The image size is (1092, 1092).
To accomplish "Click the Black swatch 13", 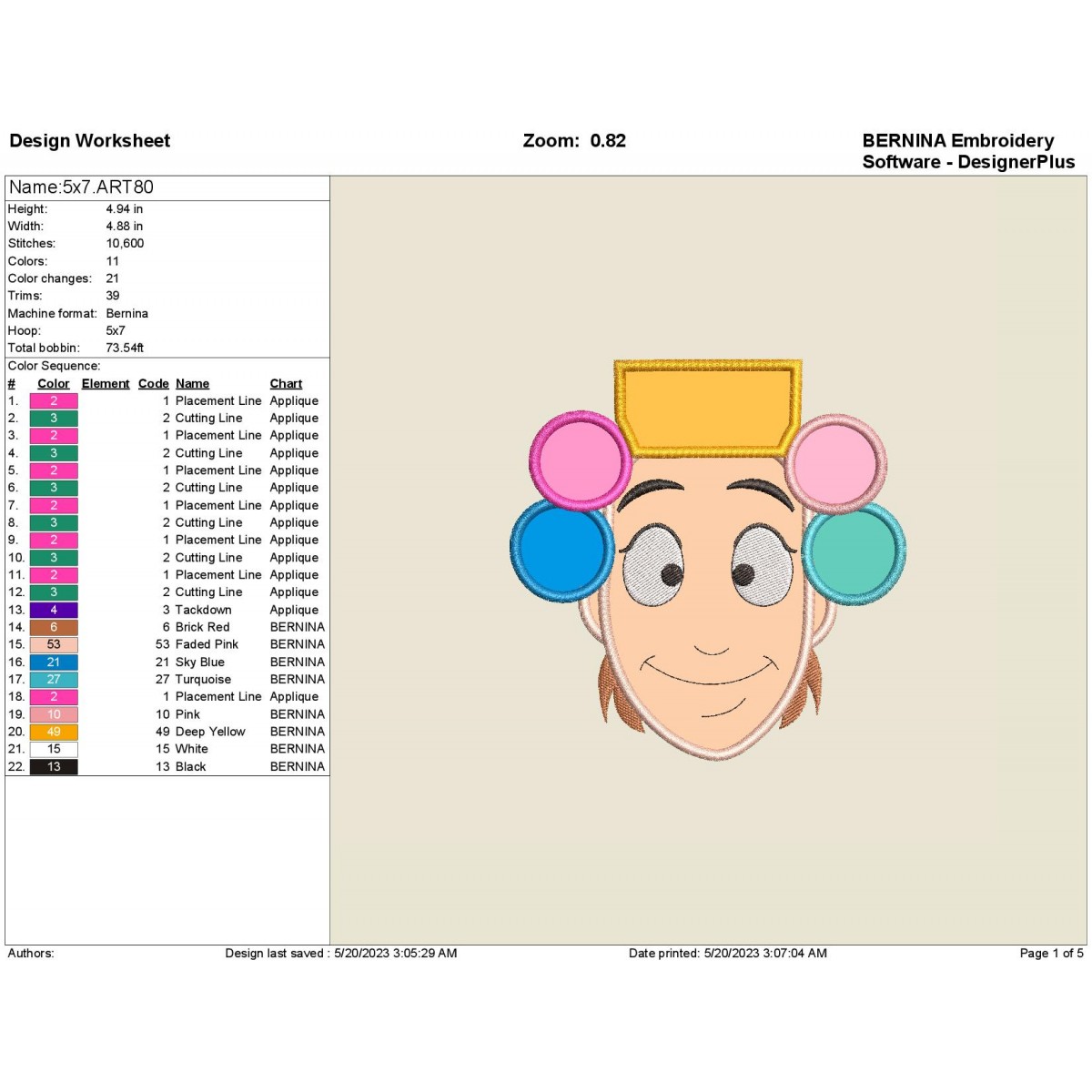I will pyautogui.click(x=54, y=767).
